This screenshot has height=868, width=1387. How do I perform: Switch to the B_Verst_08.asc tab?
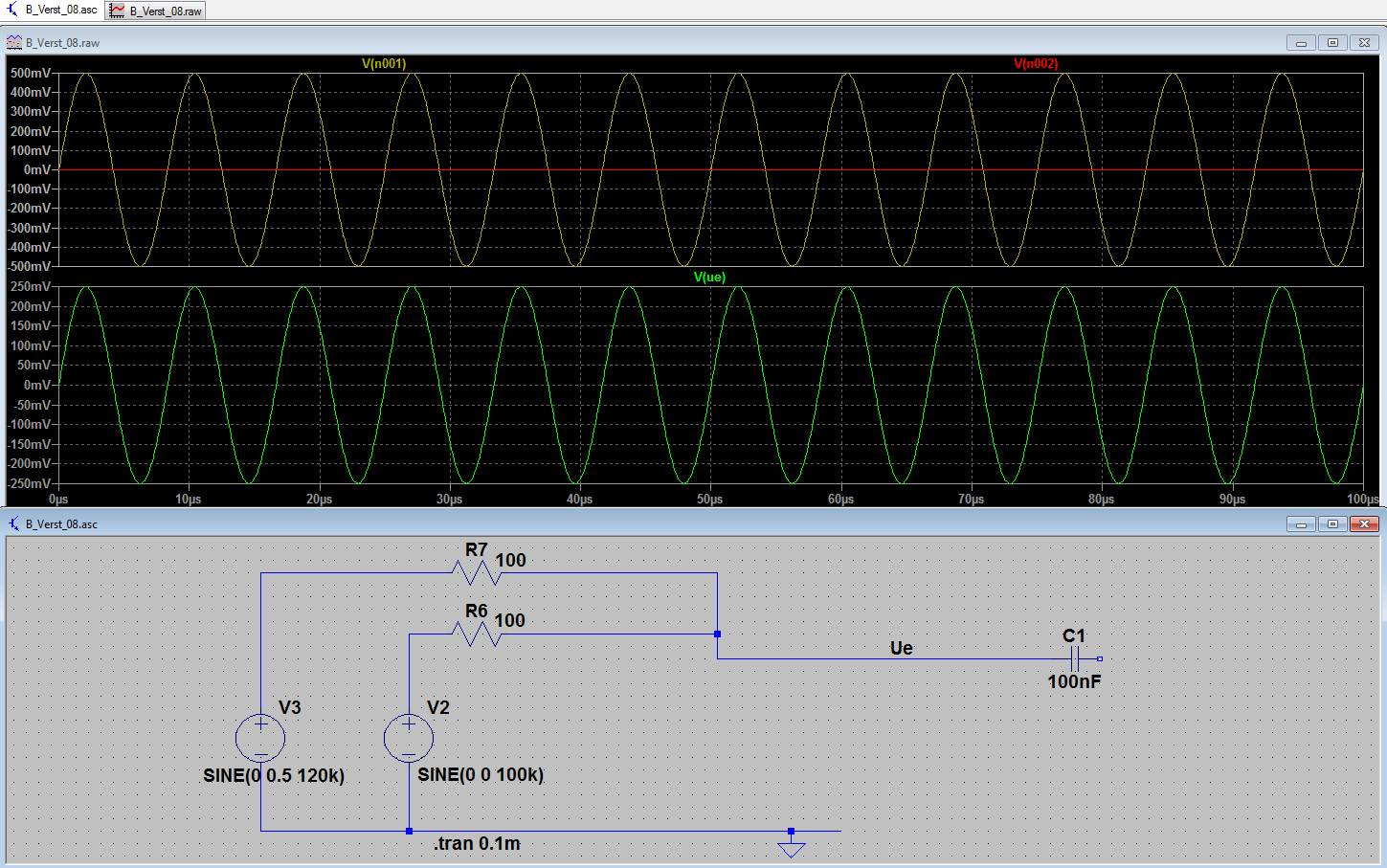[53, 10]
